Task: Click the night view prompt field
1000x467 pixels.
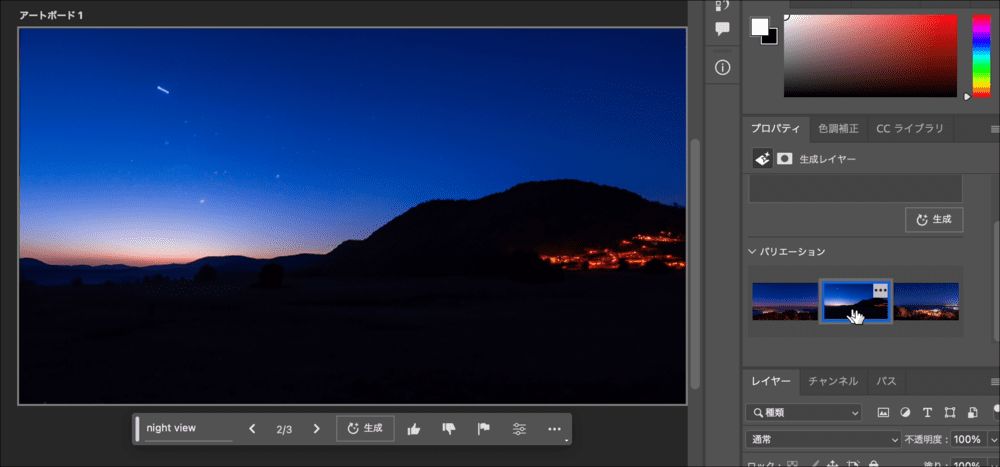Action: 188,429
